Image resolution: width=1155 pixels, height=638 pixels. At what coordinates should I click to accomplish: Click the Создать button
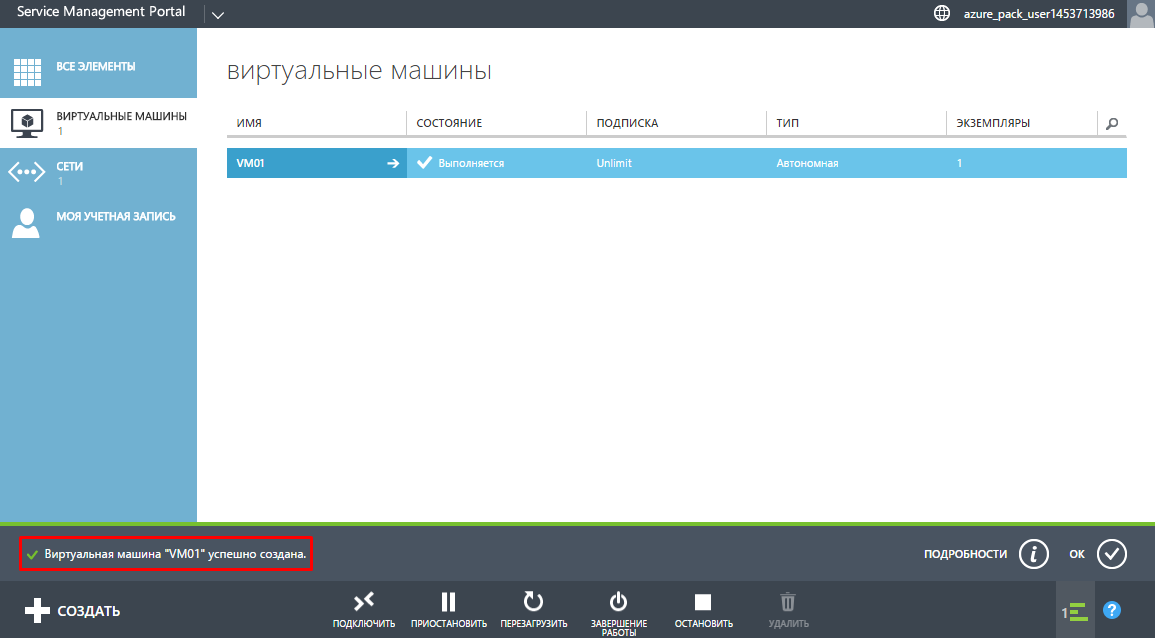pos(73,611)
